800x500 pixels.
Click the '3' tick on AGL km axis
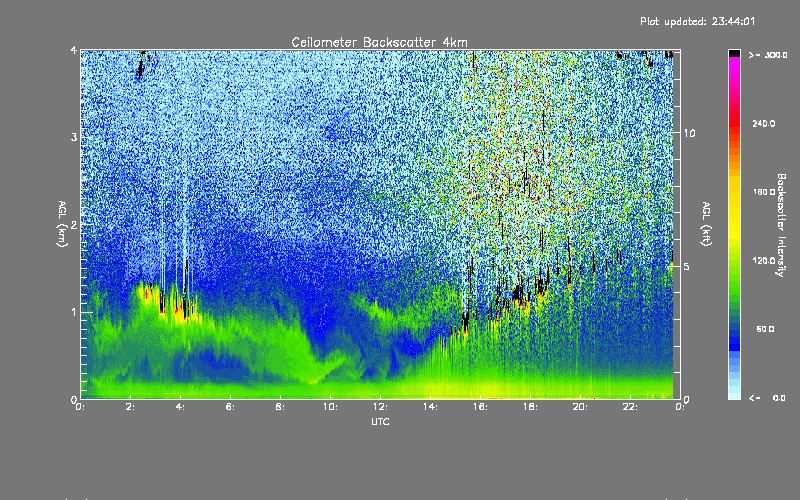[74, 137]
